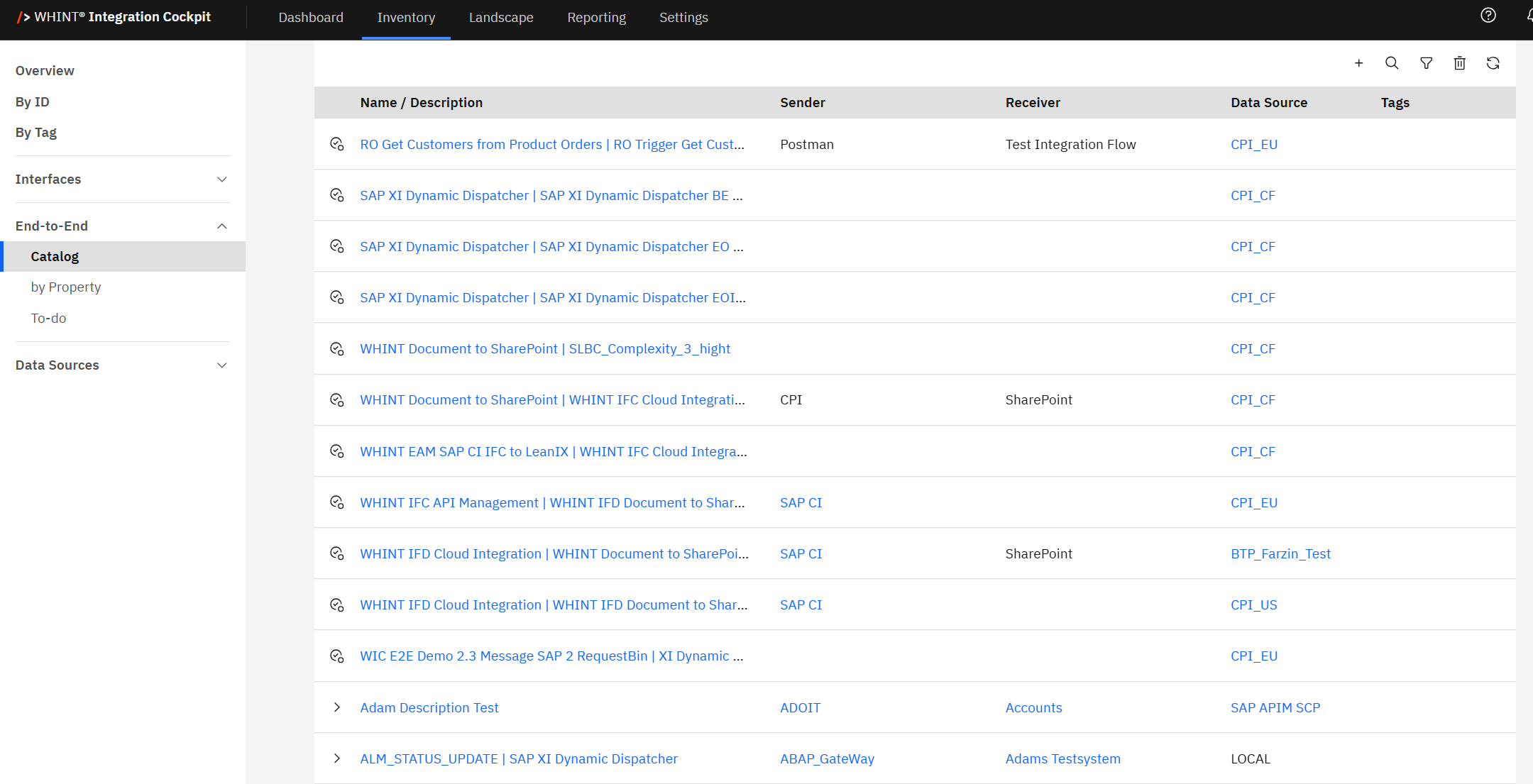Open search with the magnifier icon
This screenshot has height=784, width=1533.
[1392, 63]
